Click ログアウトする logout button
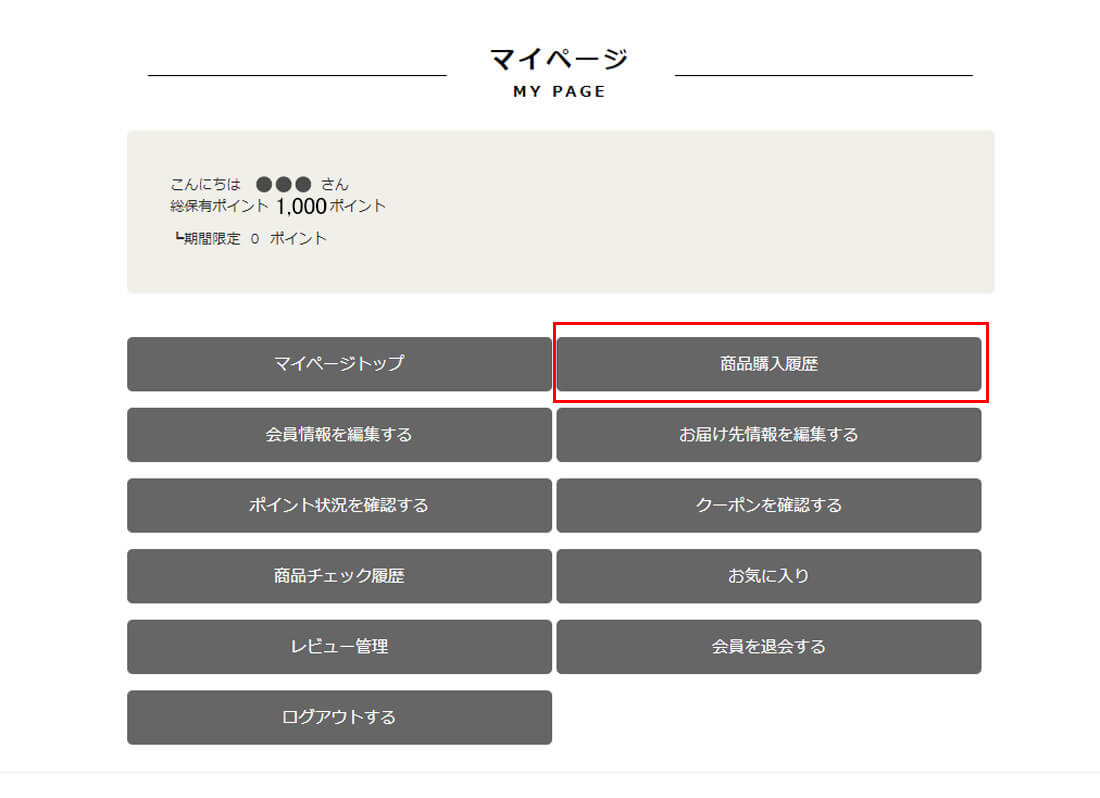 pos(339,717)
